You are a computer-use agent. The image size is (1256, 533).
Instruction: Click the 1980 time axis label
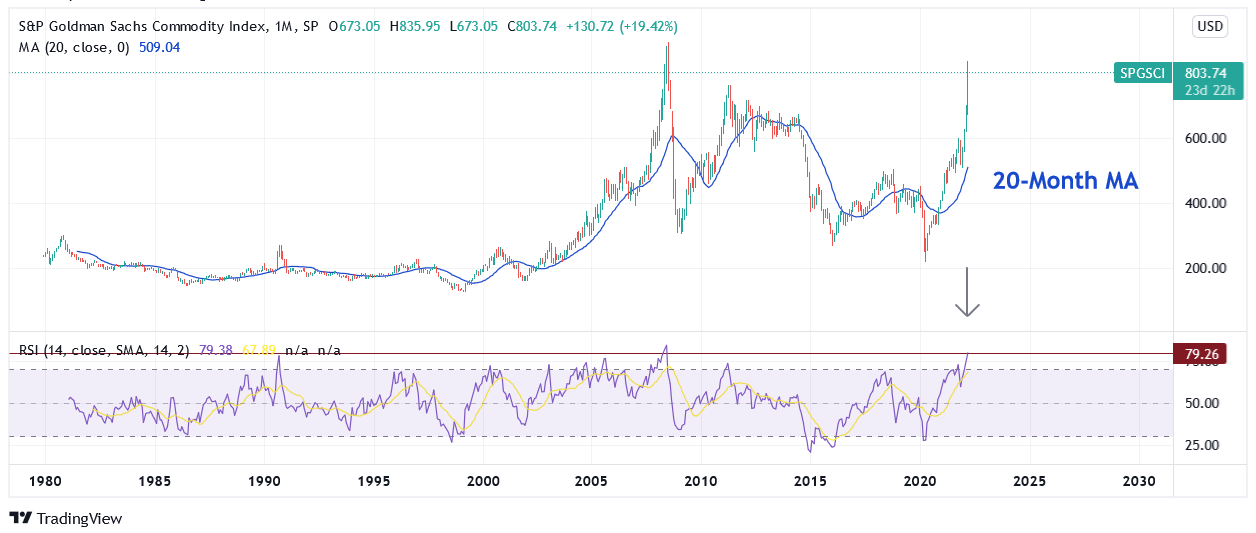tap(45, 481)
